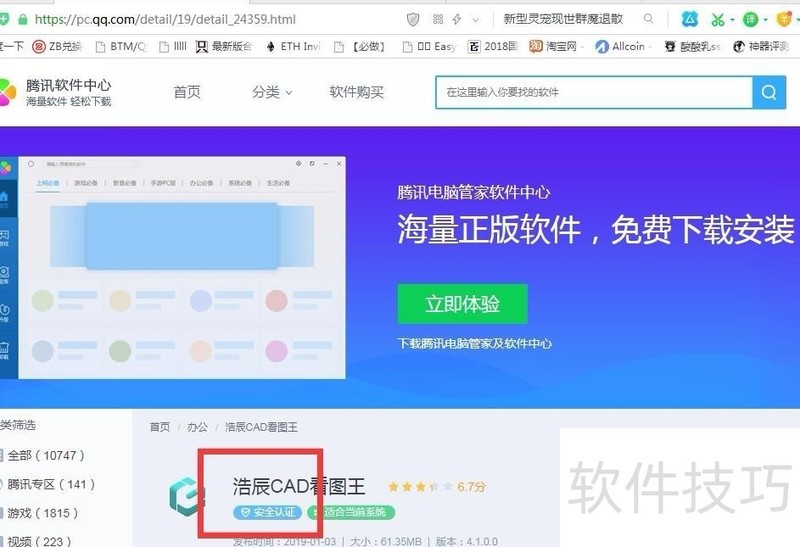
Task: Click the green 适合当前系统 badge
Action: click(x=351, y=512)
